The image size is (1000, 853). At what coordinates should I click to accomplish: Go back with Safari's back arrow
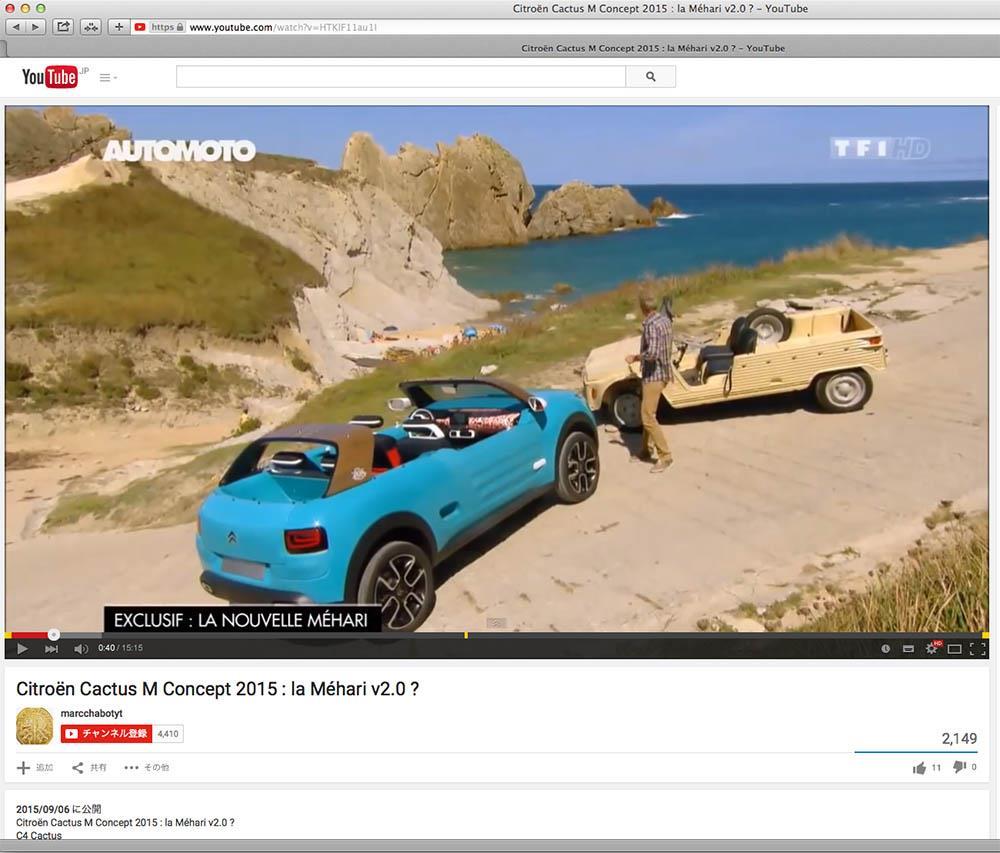point(15,27)
